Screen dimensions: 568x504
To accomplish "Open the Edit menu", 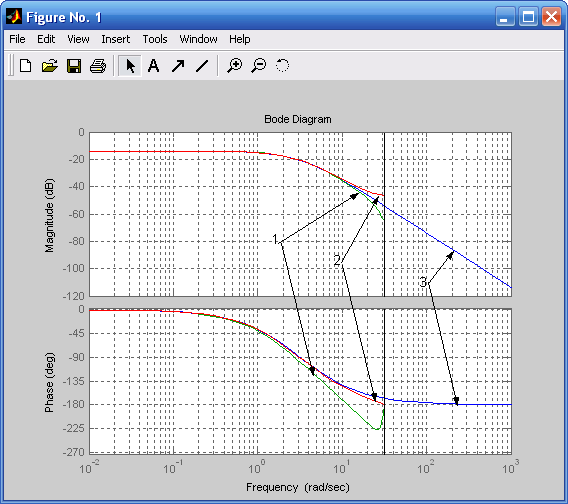I will tap(46, 39).
